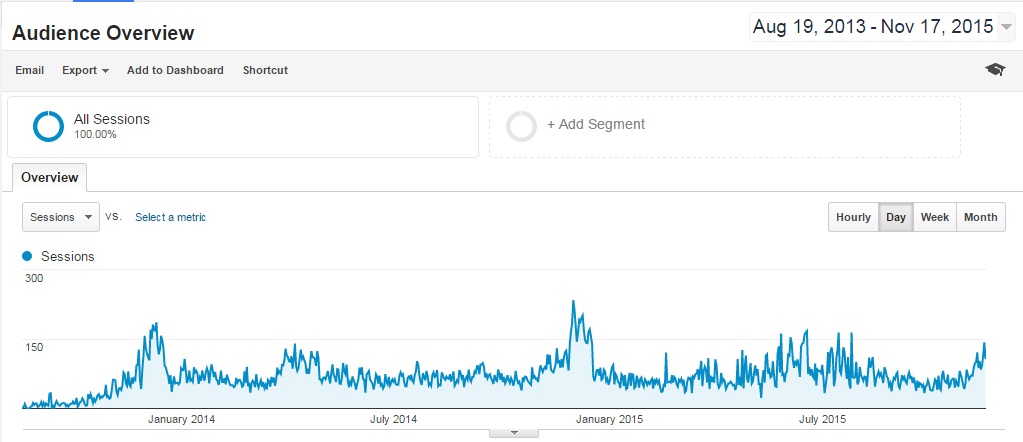Click the Audience Overview heading

coord(103,33)
